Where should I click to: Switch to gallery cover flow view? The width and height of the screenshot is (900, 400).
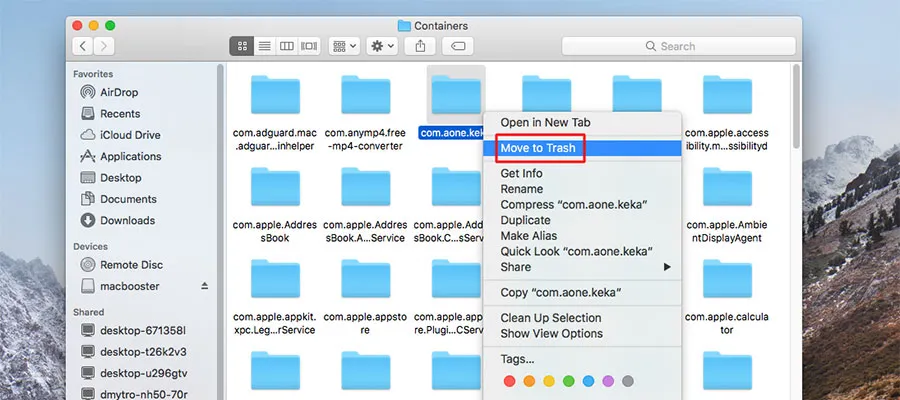(309, 46)
